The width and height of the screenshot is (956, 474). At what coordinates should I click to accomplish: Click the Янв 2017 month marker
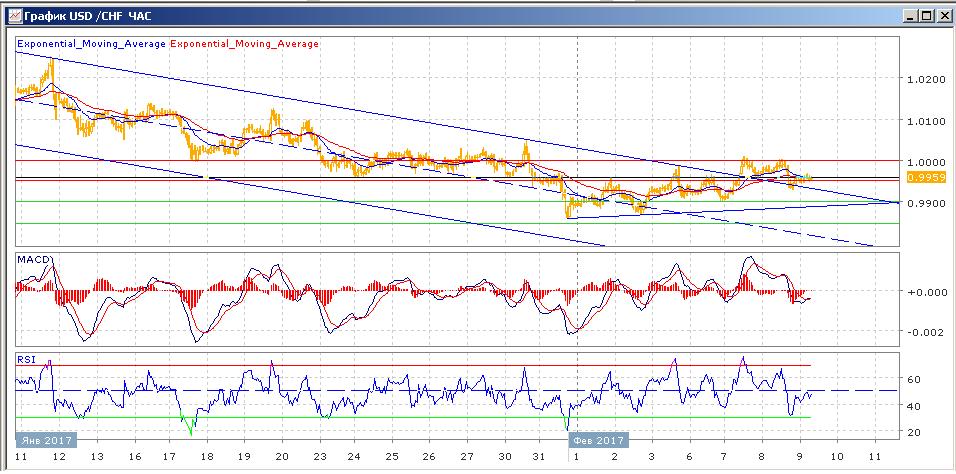42,440
